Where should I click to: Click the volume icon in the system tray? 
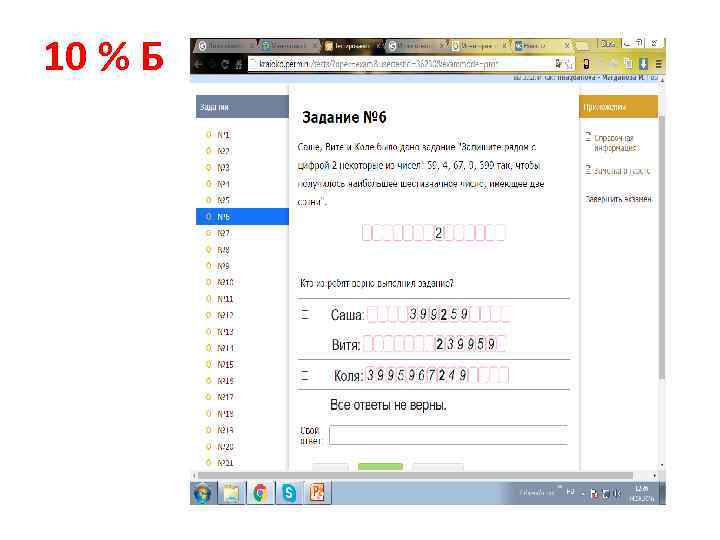coord(617,493)
